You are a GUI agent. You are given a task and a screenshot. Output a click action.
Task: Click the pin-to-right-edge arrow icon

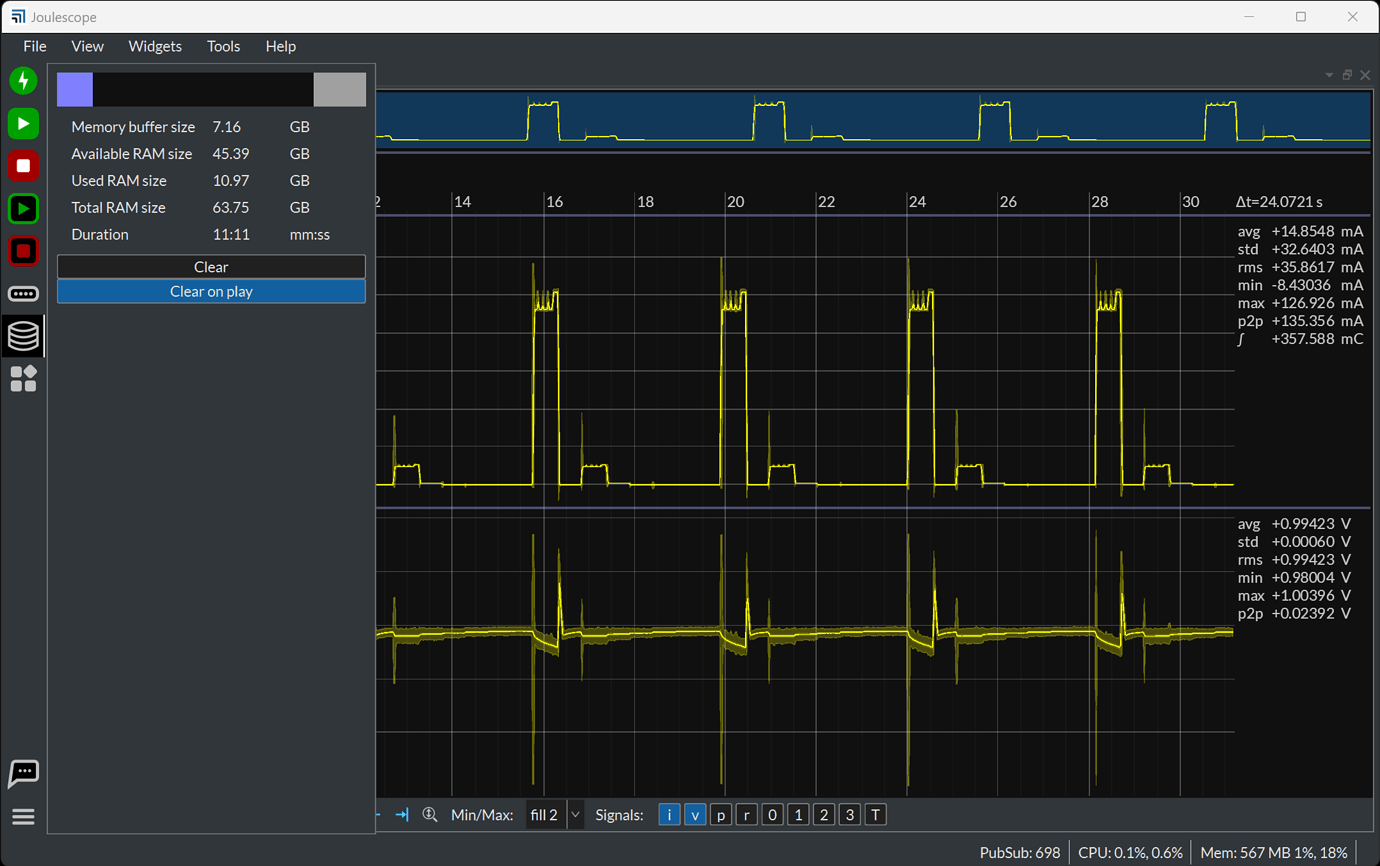(402, 815)
